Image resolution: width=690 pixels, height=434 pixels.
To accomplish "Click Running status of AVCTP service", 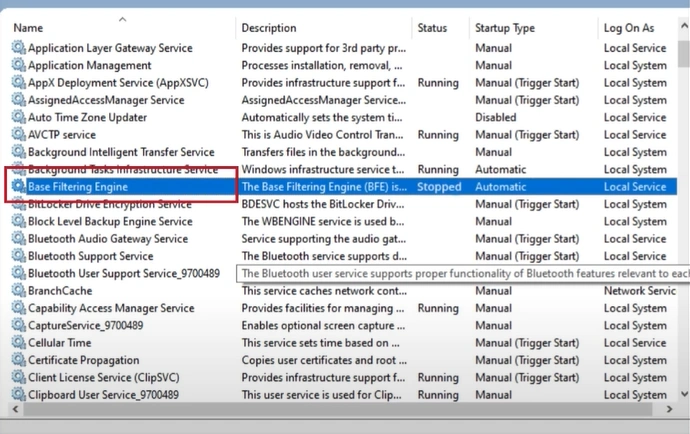I will click(x=438, y=134).
